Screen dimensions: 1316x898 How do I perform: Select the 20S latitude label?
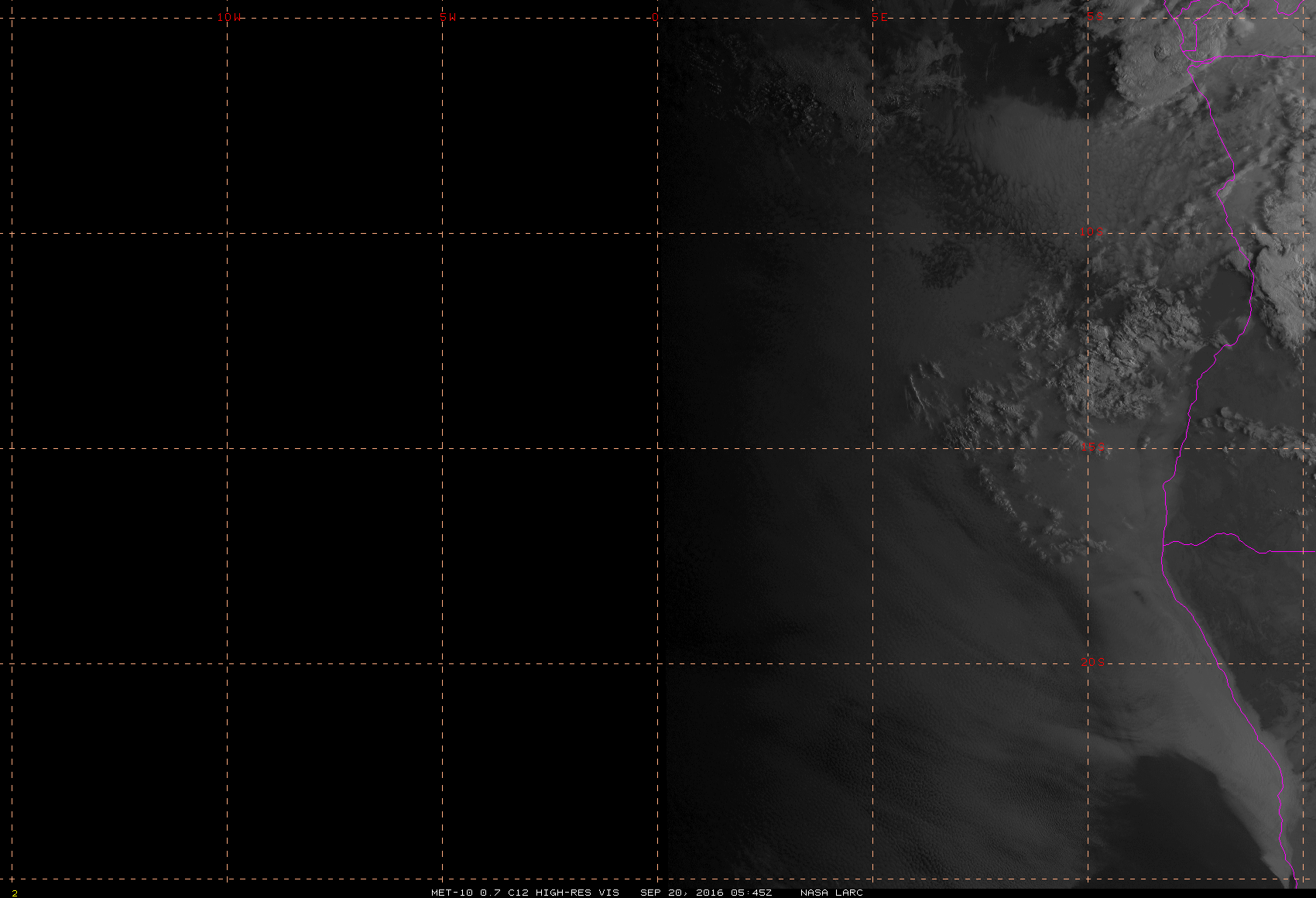(1092, 662)
